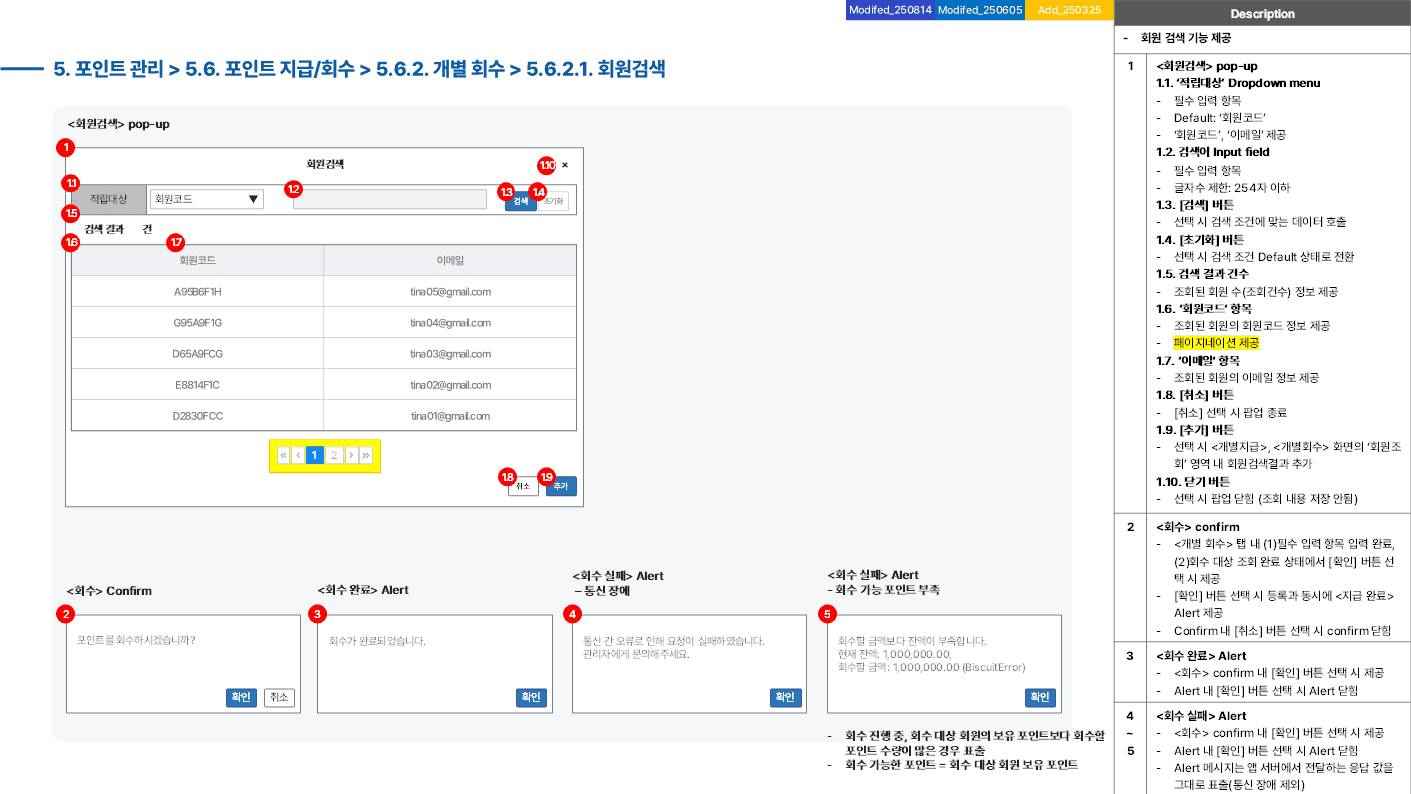Confirm point recovery with 확인 in Confirm dialog
The width and height of the screenshot is (1411, 794).
coord(242,697)
